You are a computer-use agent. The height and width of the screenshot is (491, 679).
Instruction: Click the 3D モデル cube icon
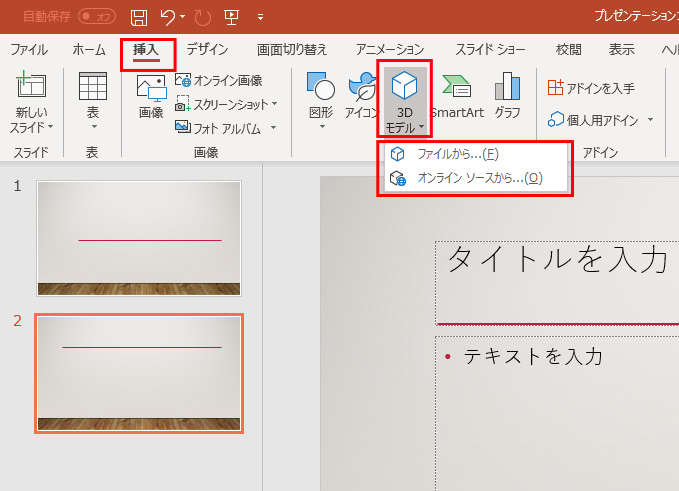pyautogui.click(x=405, y=87)
